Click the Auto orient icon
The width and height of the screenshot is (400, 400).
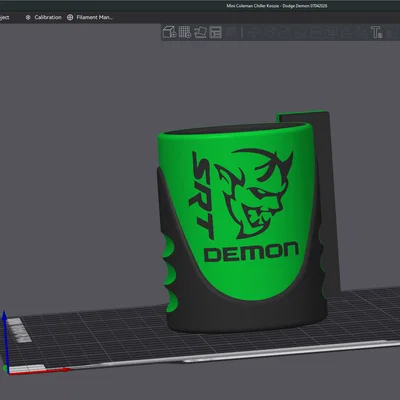[200, 32]
